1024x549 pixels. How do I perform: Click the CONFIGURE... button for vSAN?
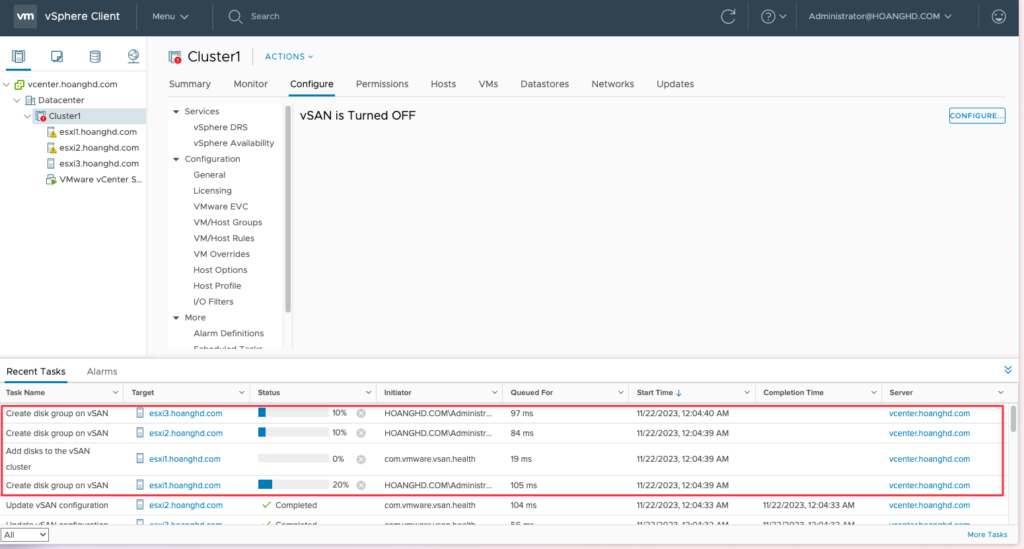(977, 116)
